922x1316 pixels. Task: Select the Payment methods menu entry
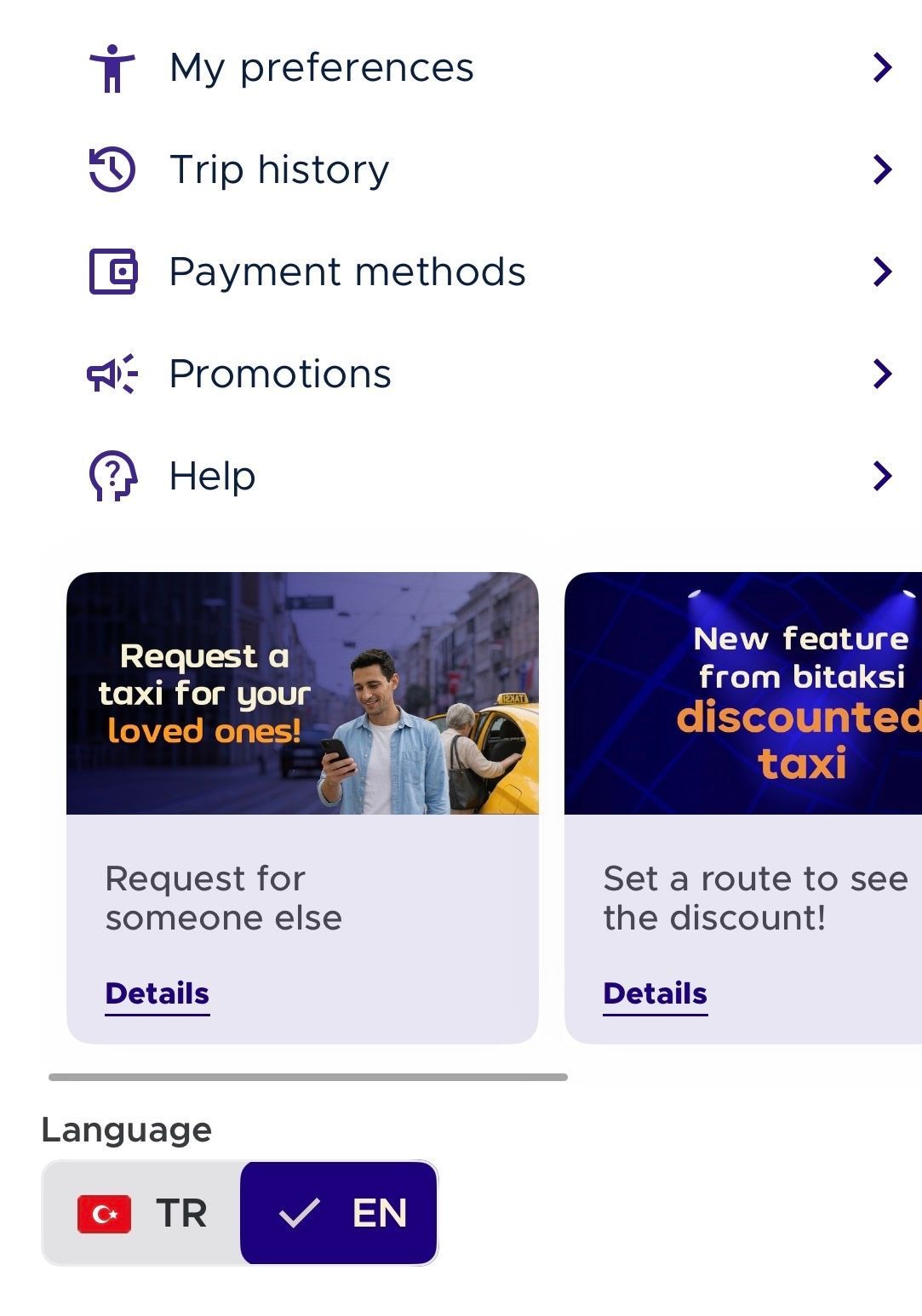(x=347, y=272)
